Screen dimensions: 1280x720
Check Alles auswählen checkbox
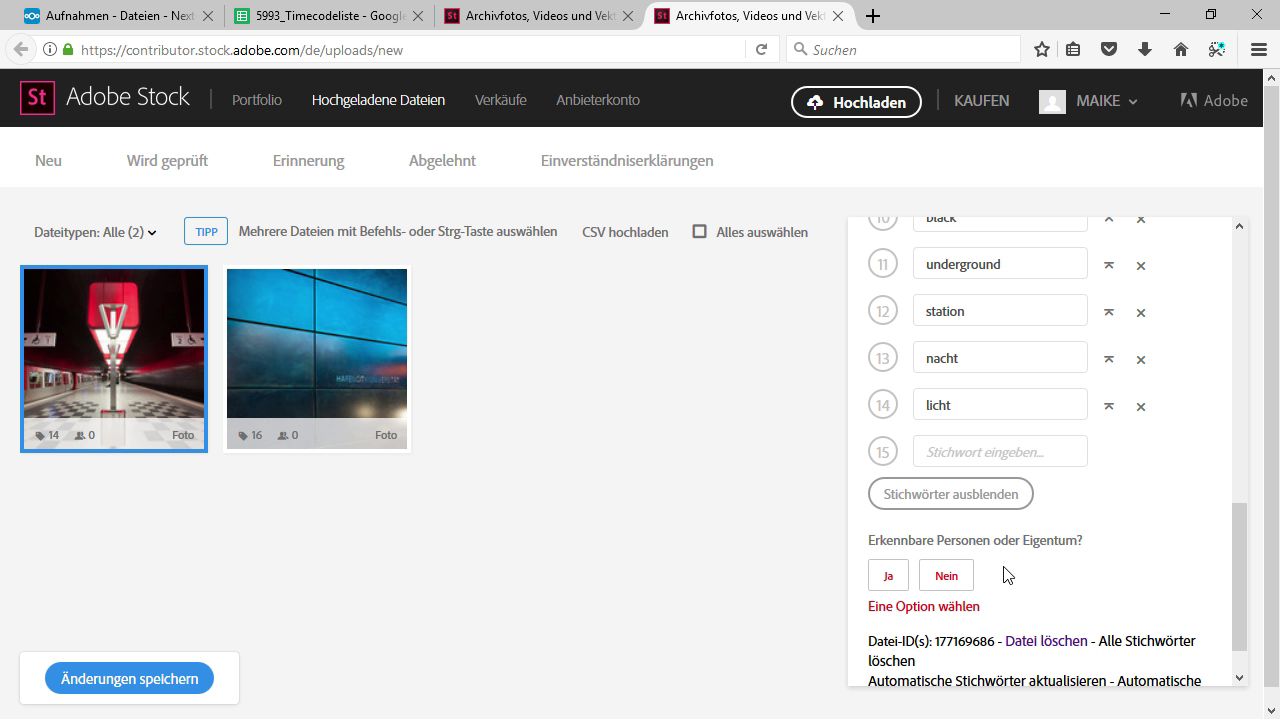tap(700, 231)
